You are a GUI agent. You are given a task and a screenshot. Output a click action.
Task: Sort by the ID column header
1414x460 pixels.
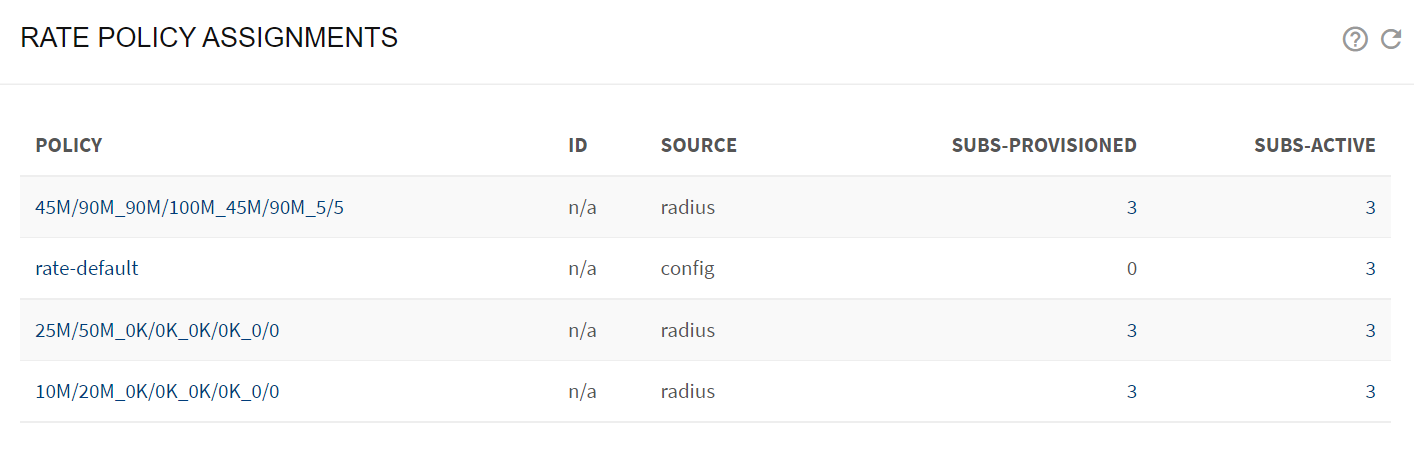click(x=578, y=145)
